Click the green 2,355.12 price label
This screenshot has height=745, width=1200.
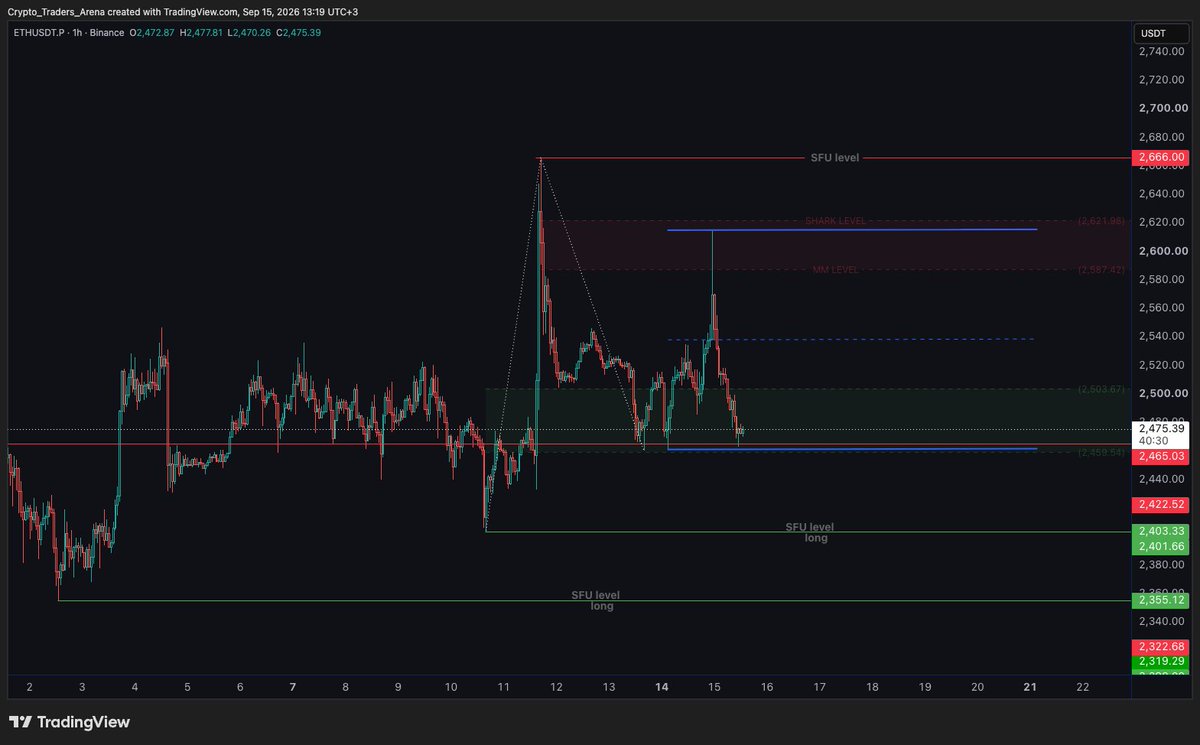click(x=1161, y=600)
